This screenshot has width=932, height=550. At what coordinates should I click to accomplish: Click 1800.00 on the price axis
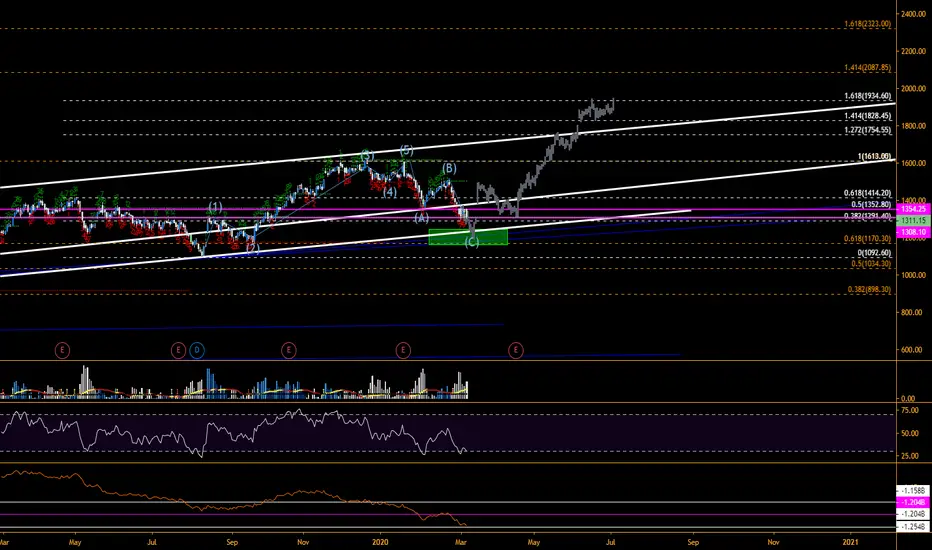(x=914, y=126)
